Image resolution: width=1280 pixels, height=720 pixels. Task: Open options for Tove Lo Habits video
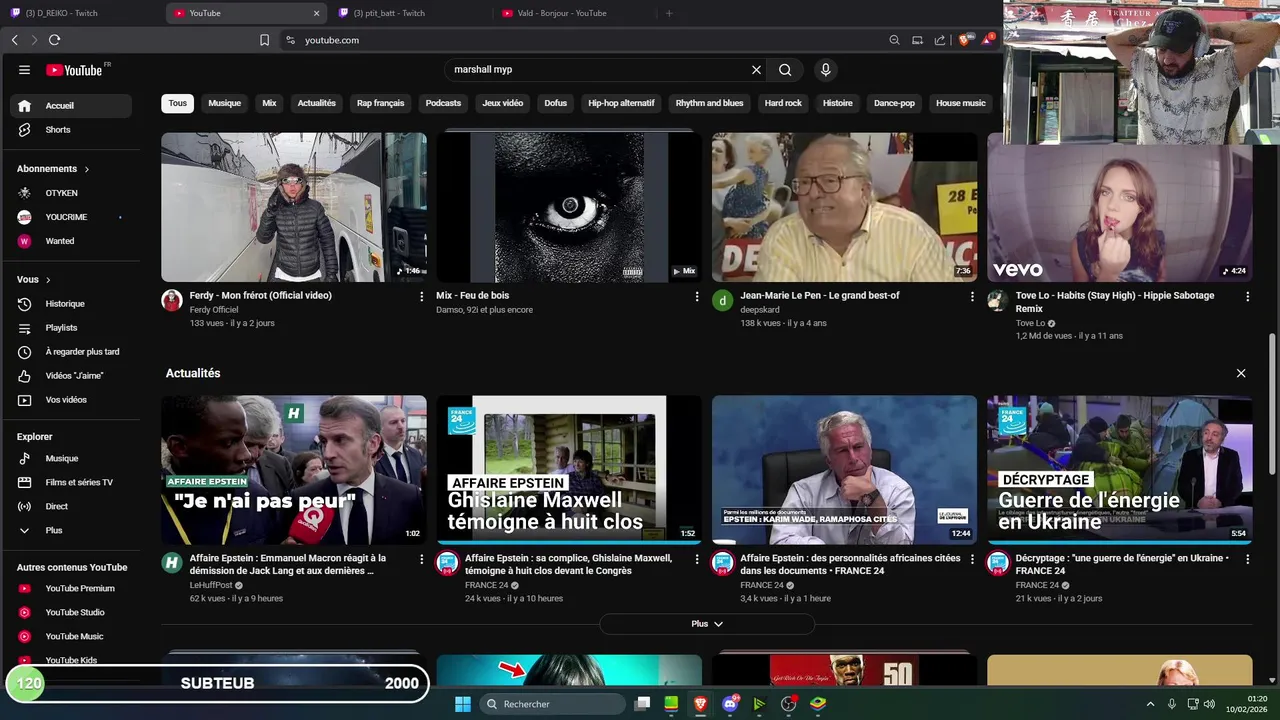pos(1247,297)
